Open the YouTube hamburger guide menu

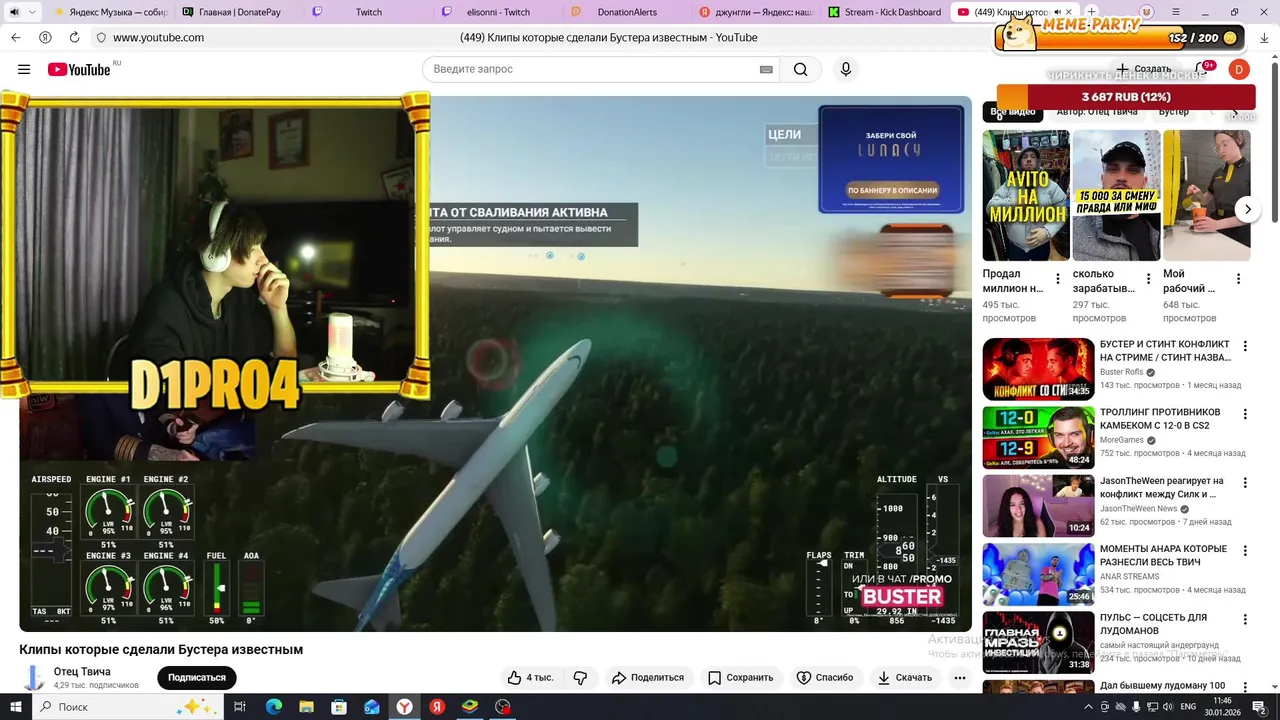[x=24, y=69]
